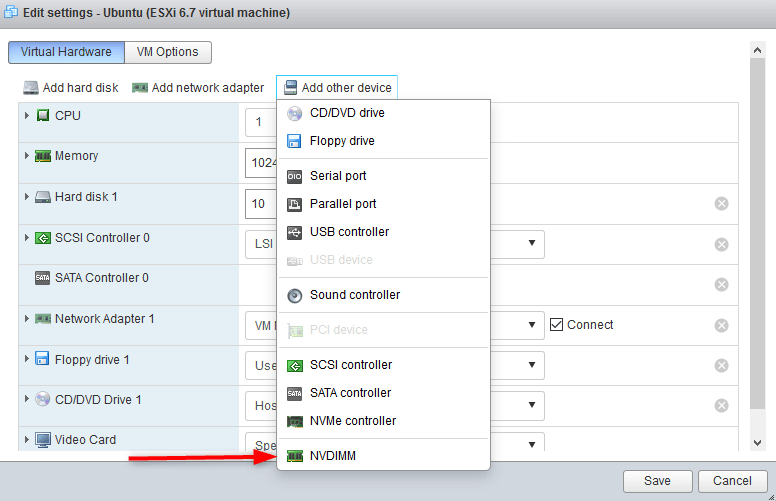Viewport: 776px width, 501px height.
Task: Expand the Network Adapter 1 row
Action: pos(27,318)
